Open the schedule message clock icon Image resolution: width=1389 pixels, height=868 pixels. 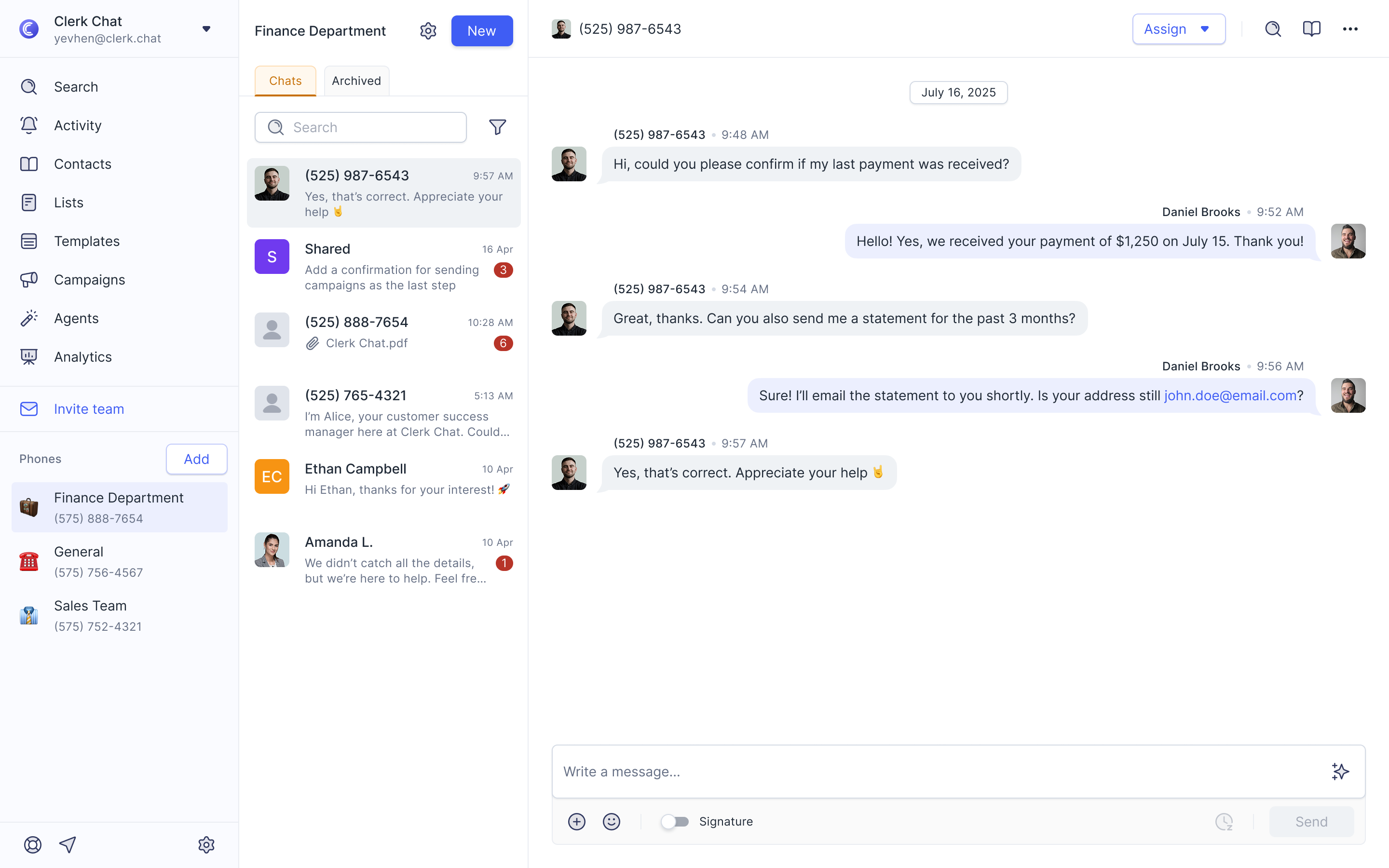point(1224,822)
